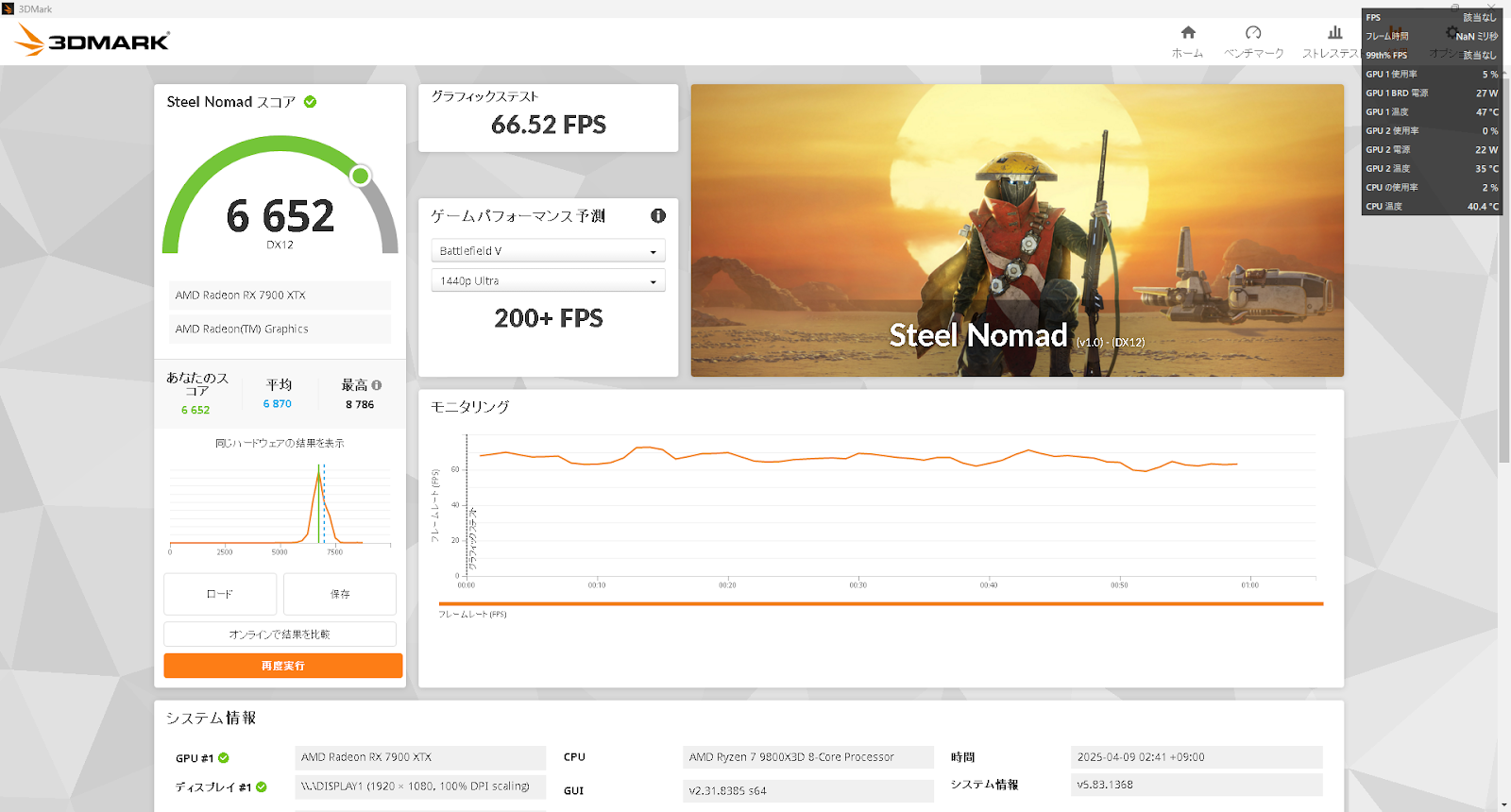Click the 保存 button
Image resolution: width=1511 pixels, height=812 pixels.
340,594
